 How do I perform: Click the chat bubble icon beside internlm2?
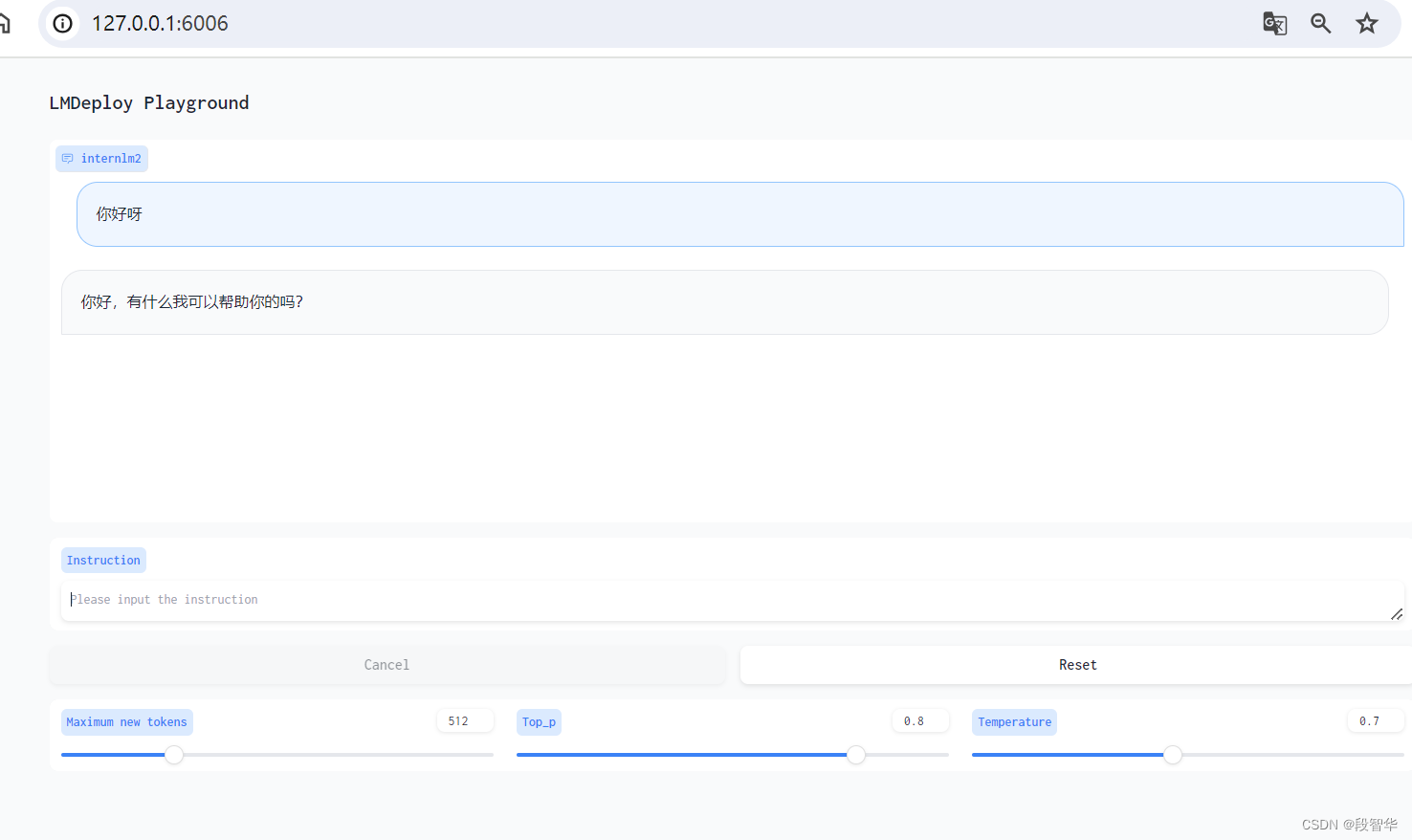point(68,159)
